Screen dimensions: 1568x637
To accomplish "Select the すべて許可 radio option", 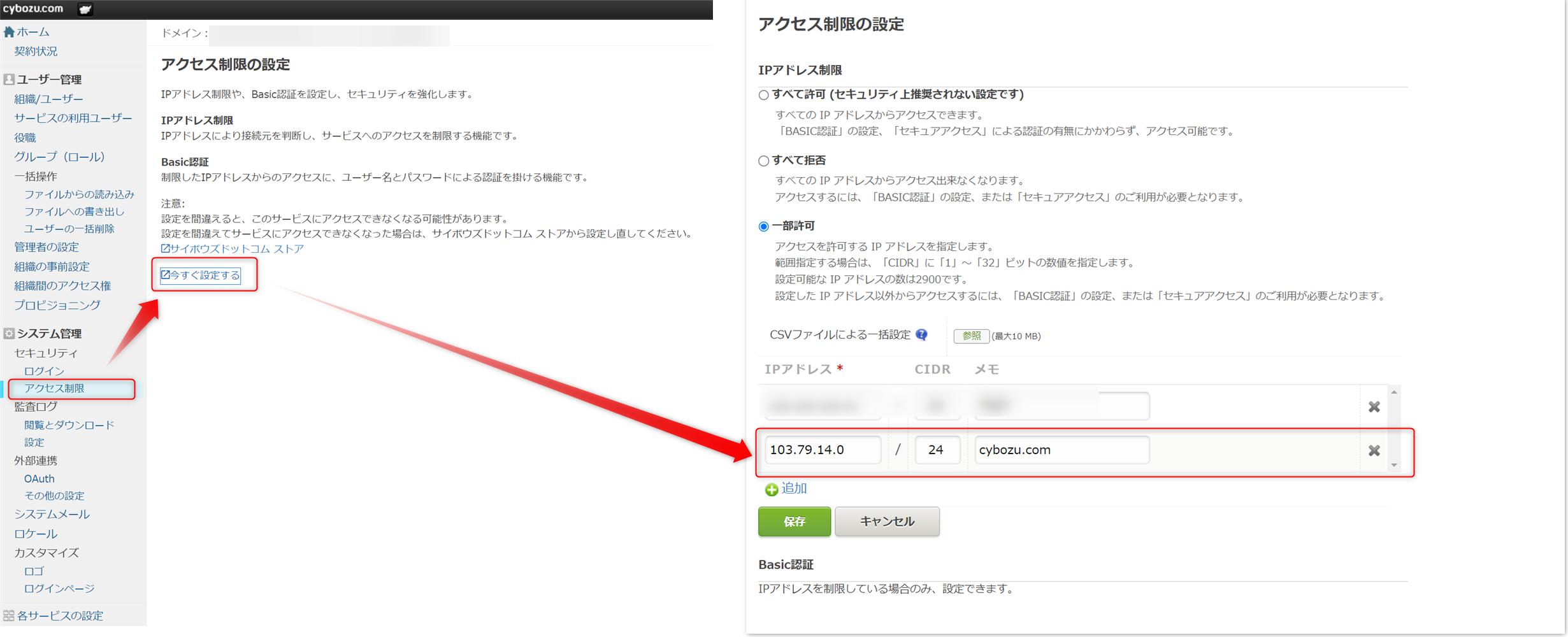I will 763,95.
